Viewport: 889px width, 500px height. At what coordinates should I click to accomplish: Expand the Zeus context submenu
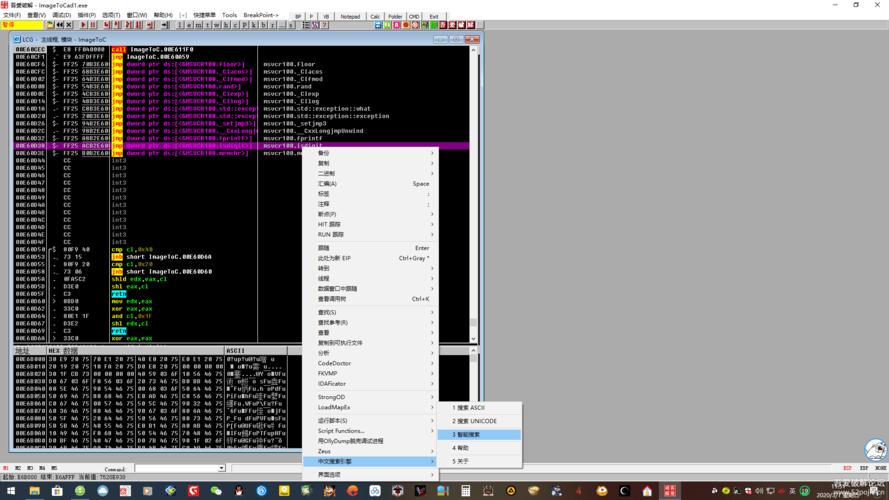point(370,451)
